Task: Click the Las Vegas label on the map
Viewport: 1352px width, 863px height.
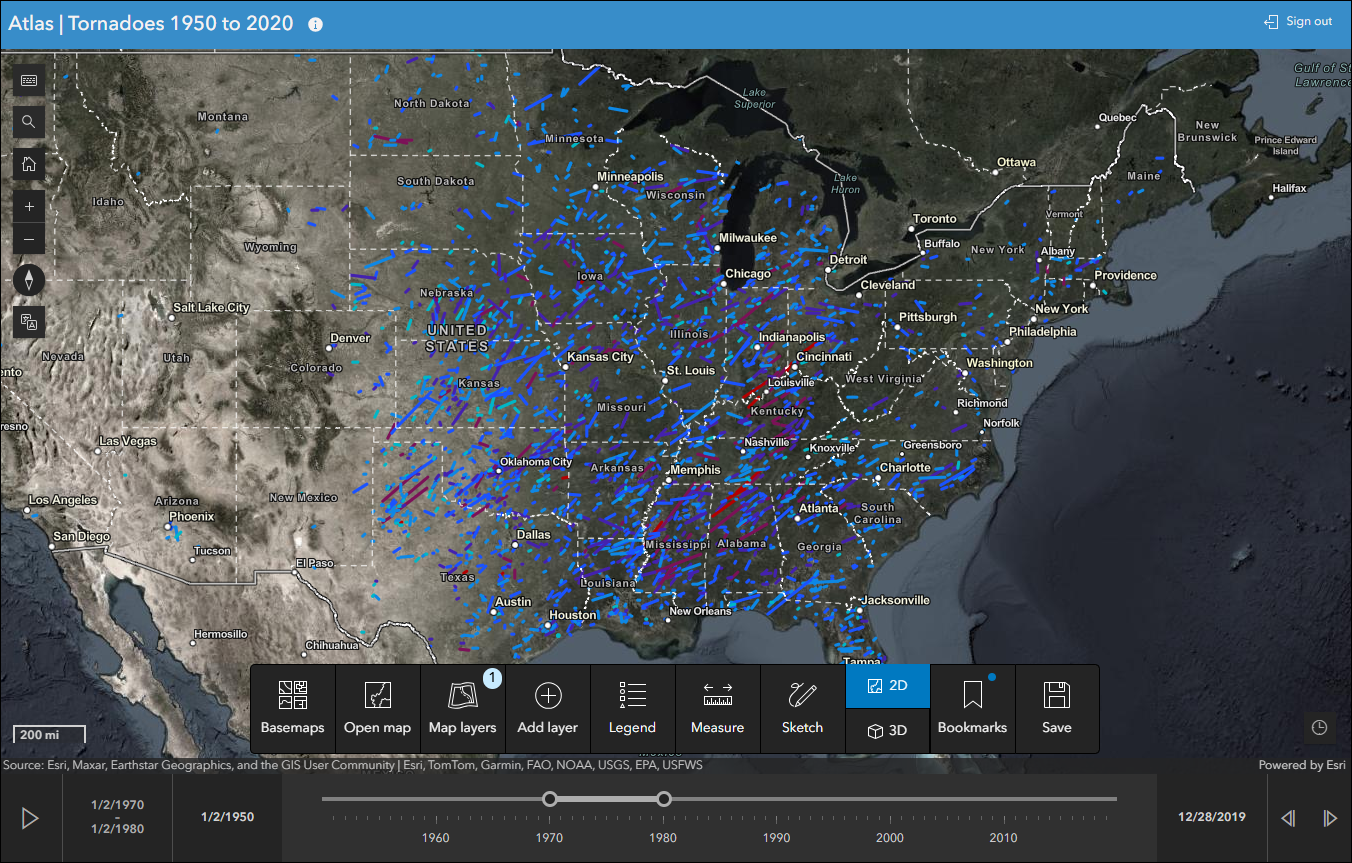Action: tap(127, 441)
